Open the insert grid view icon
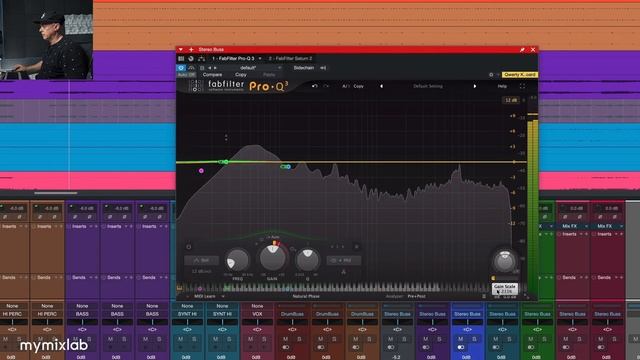Viewport: 640px width, 360px height. 181,58
